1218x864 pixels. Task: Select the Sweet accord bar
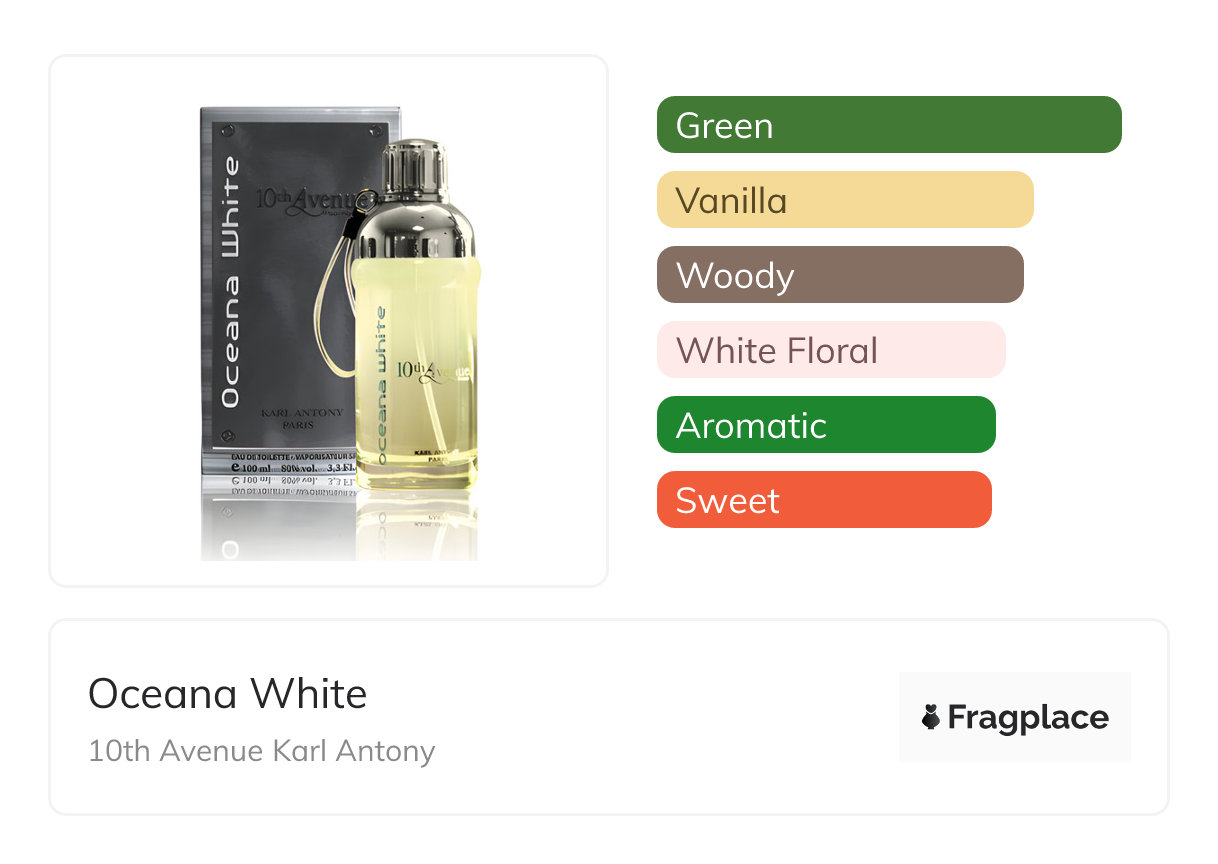824,500
